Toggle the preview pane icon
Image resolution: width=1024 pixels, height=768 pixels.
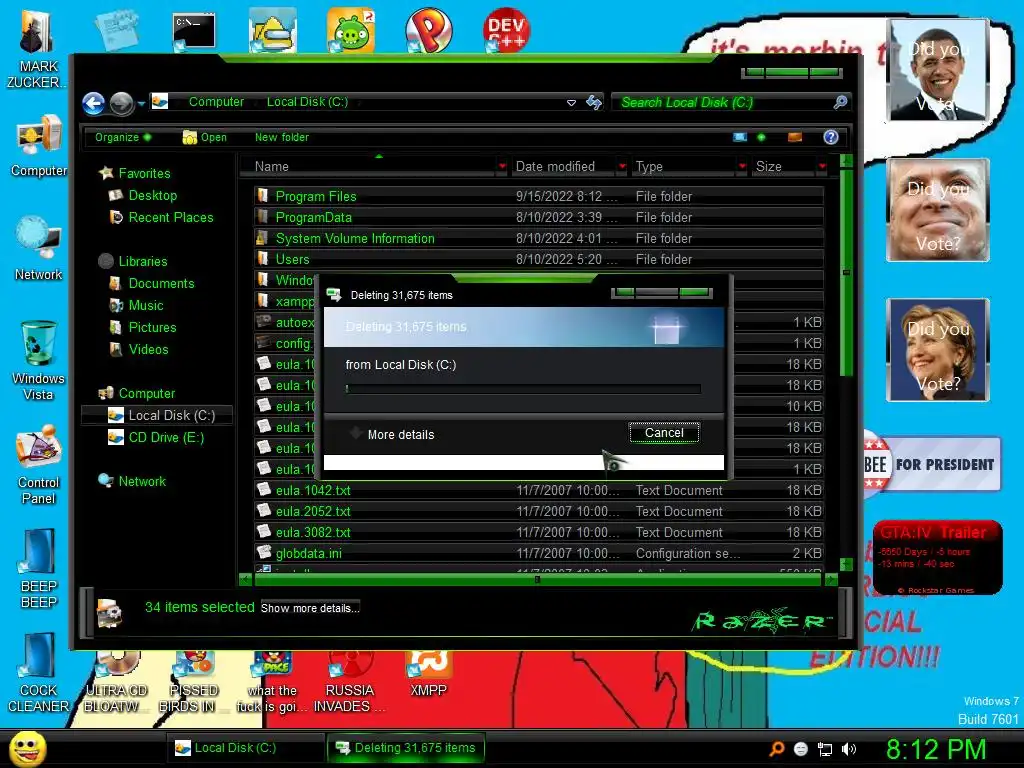click(x=795, y=137)
